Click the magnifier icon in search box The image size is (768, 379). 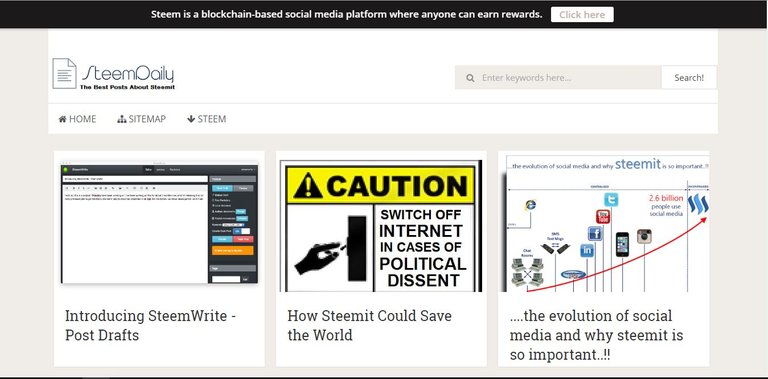[470, 78]
